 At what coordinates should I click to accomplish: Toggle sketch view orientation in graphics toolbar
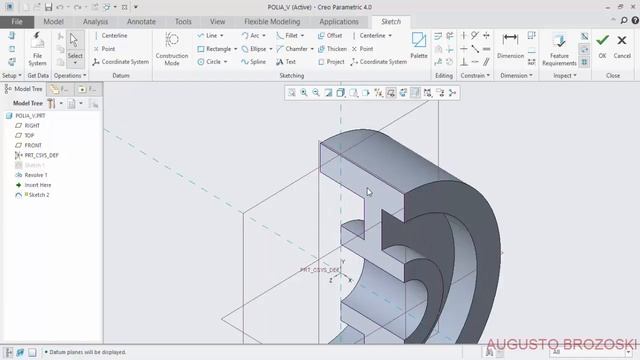click(x=403, y=93)
